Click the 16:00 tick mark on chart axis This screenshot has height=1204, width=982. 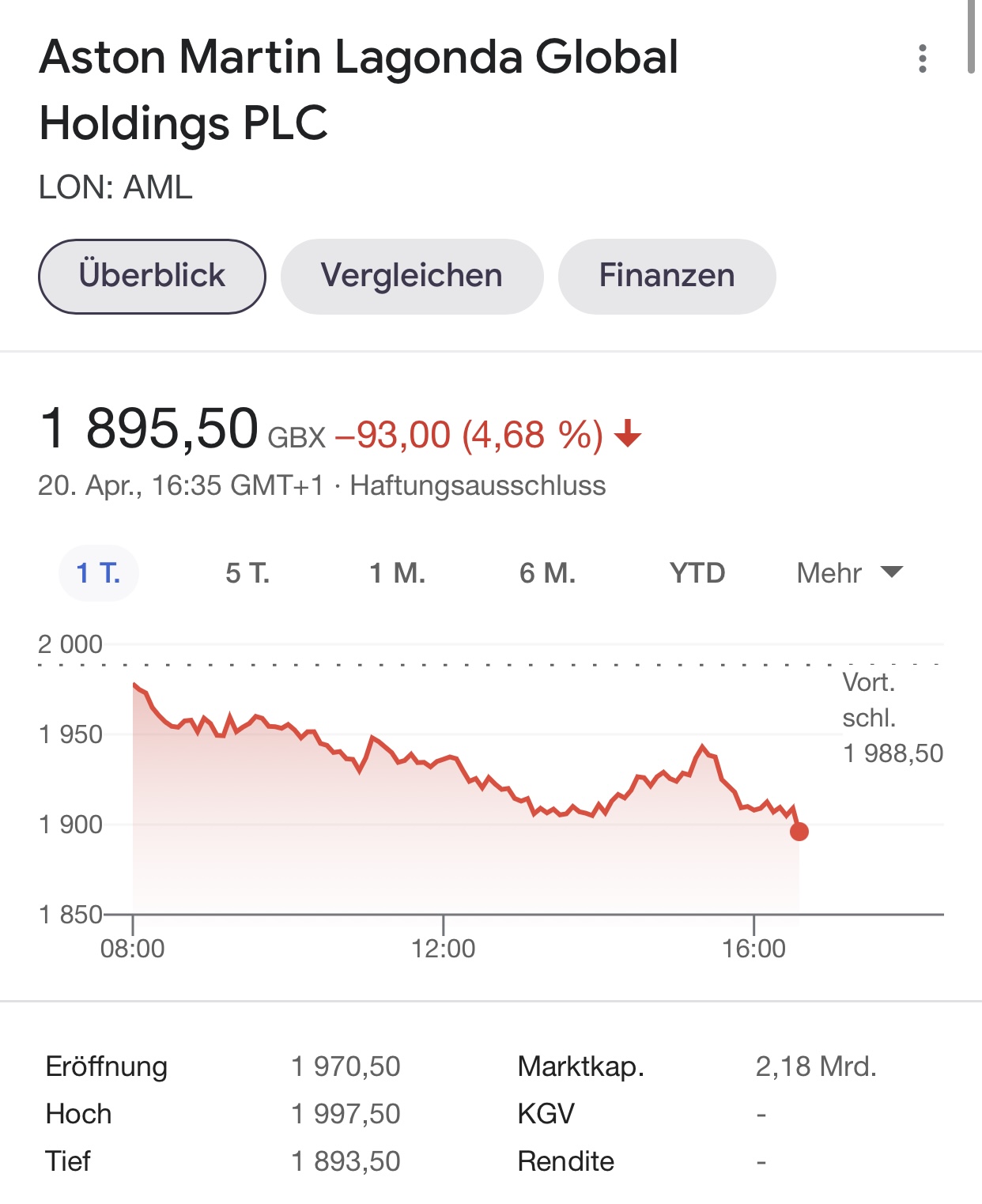[754, 925]
